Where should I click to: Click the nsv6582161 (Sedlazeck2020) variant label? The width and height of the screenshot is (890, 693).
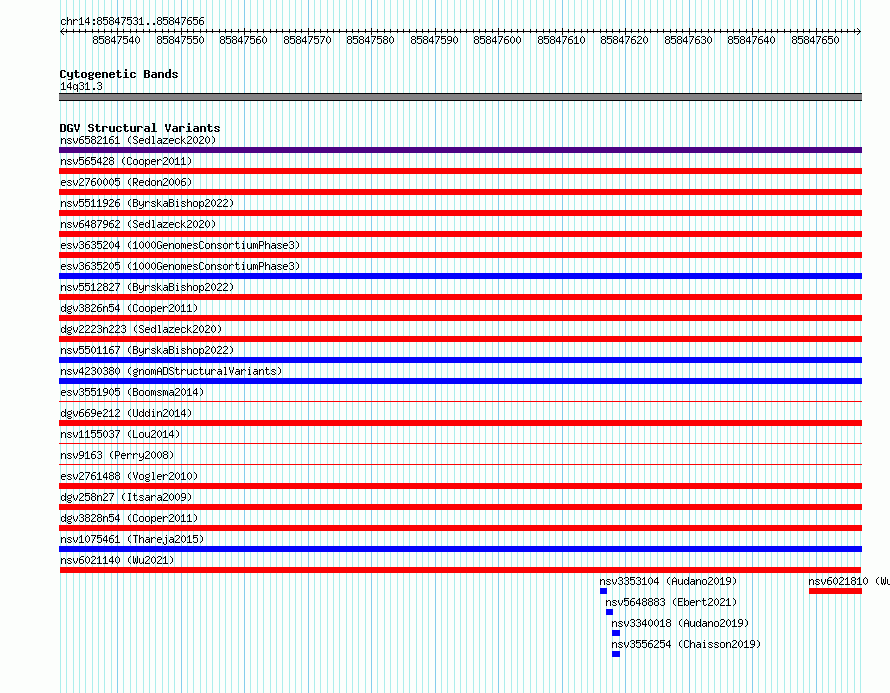pyautogui.click(x=138, y=140)
